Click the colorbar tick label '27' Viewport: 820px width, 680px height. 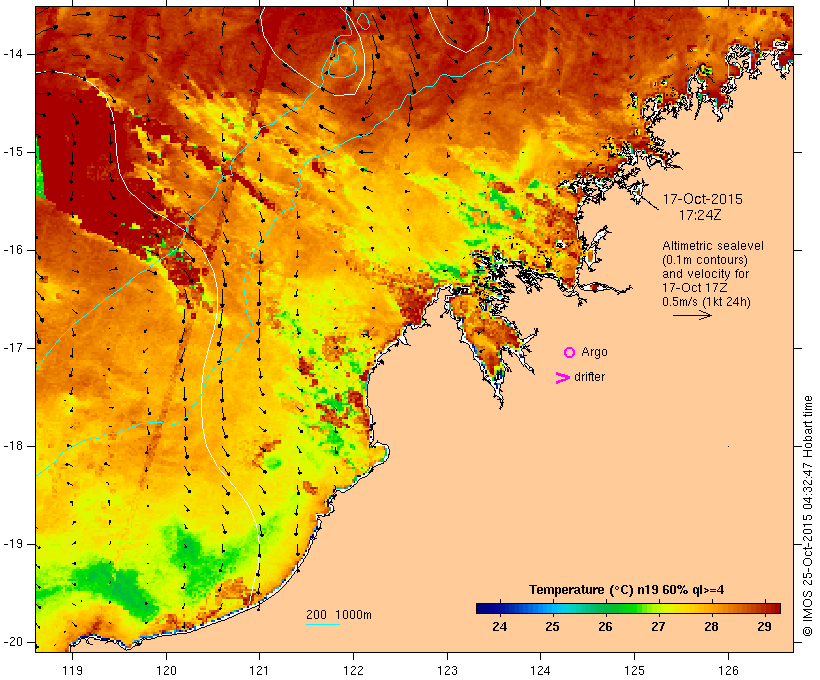point(658,627)
